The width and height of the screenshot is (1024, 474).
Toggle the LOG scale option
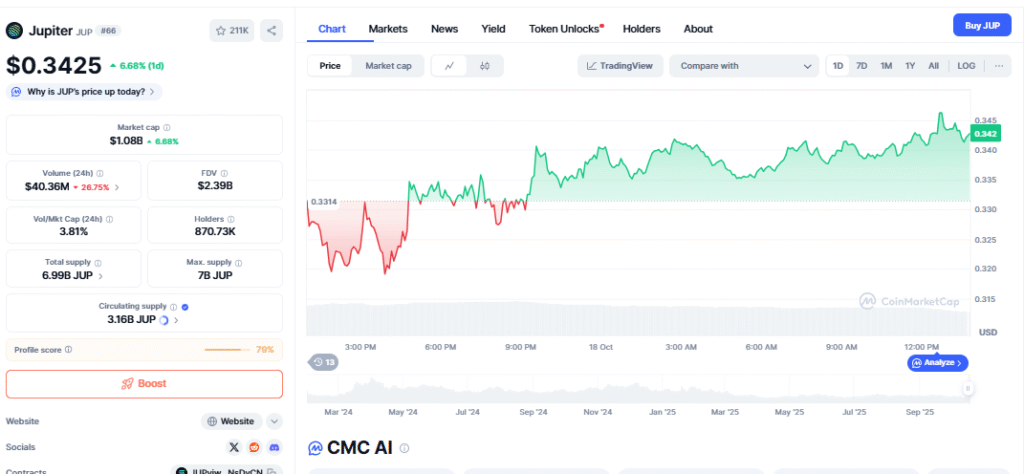pyautogui.click(x=966, y=66)
